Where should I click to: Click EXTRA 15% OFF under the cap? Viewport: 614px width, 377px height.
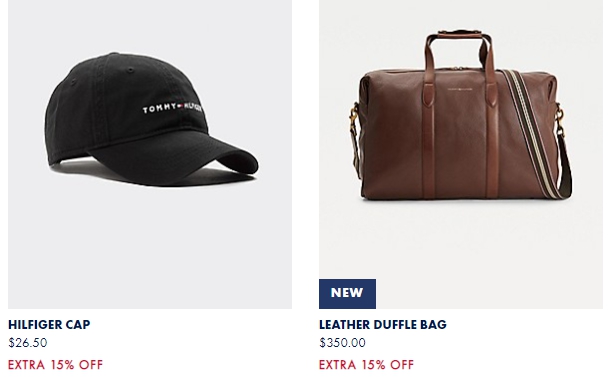pos(55,365)
